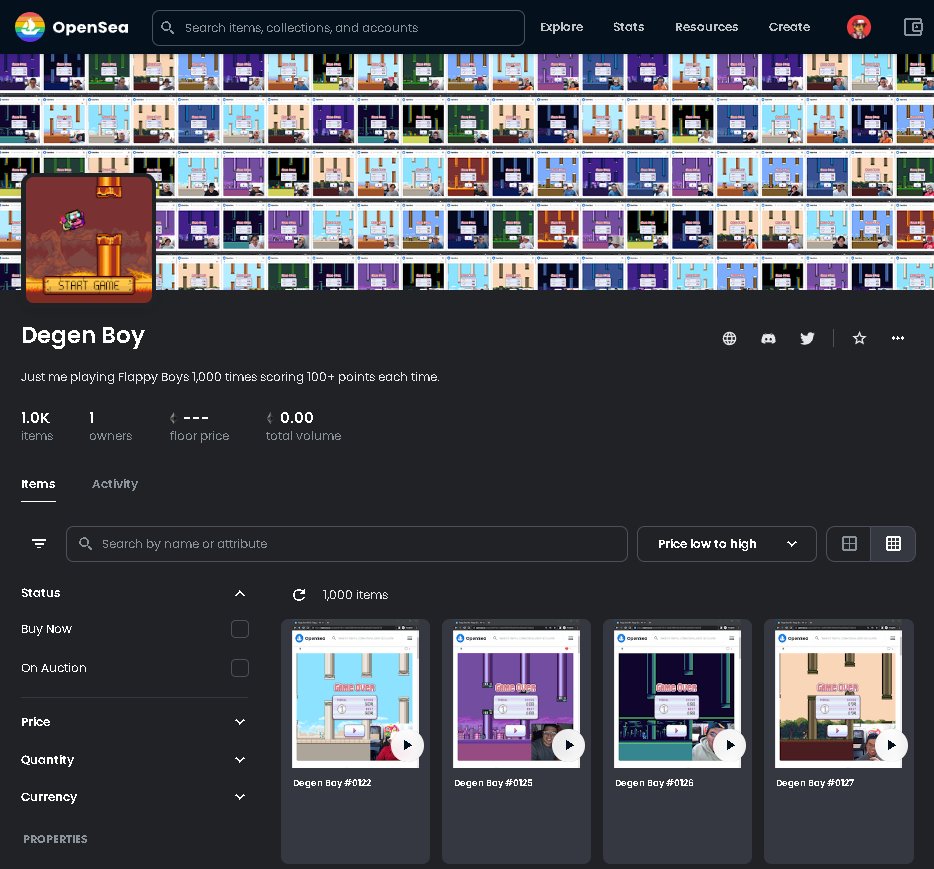Expand the Currency filter section
934x869 pixels.
239,796
